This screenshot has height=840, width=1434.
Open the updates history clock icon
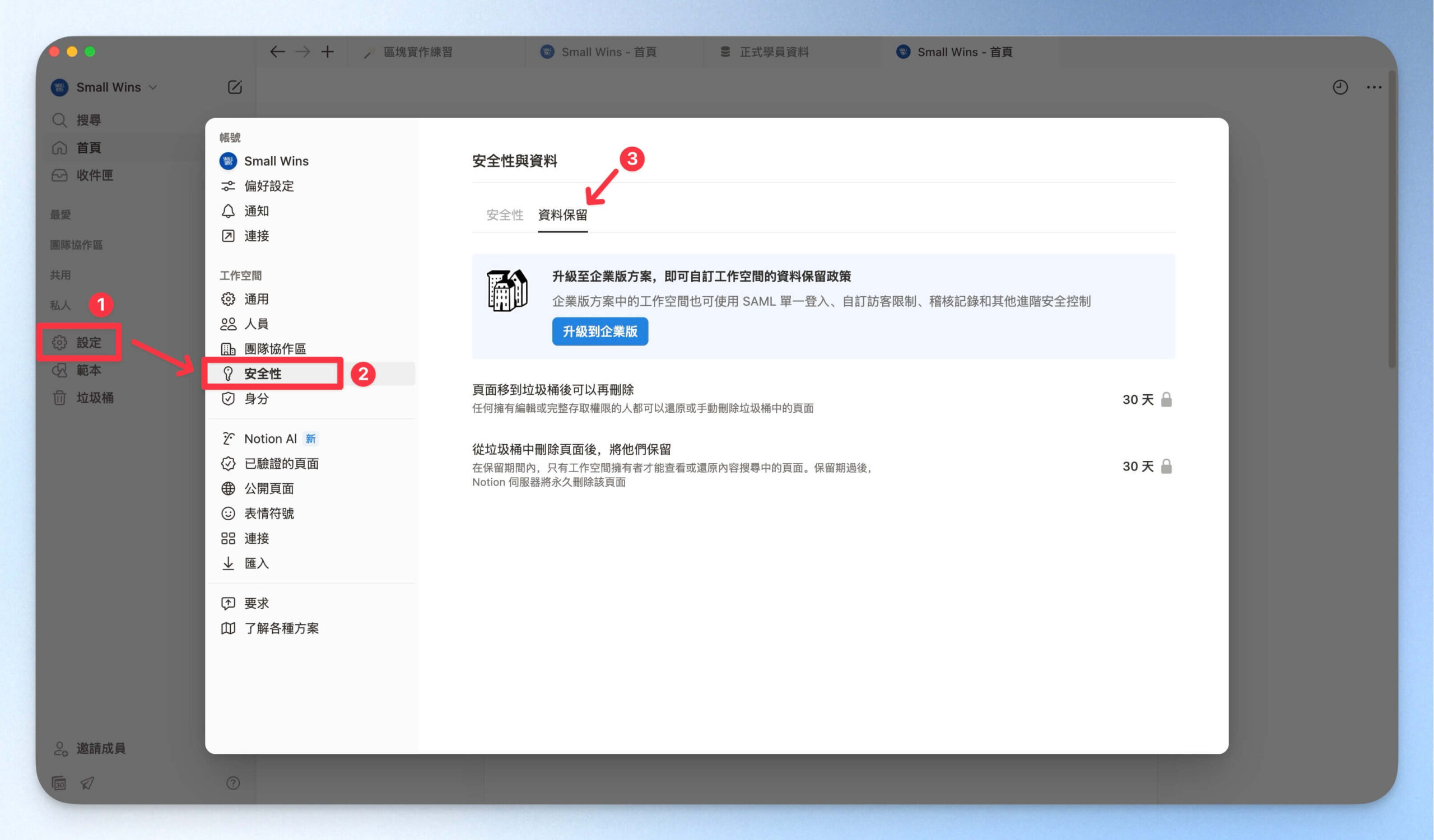click(1340, 87)
